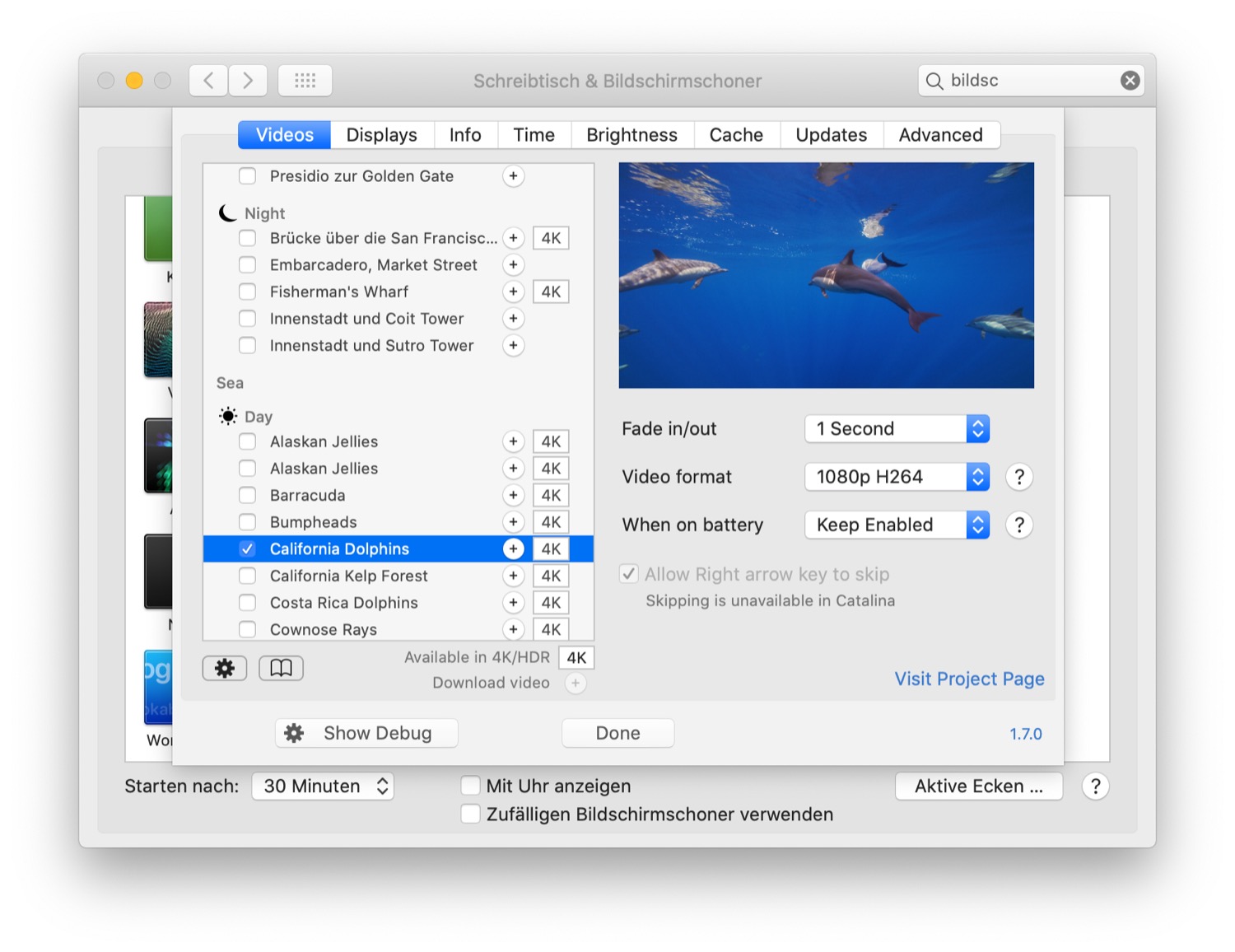1235x952 pixels.
Task: Click help icon next to When on battery
Action: (1018, 525)
